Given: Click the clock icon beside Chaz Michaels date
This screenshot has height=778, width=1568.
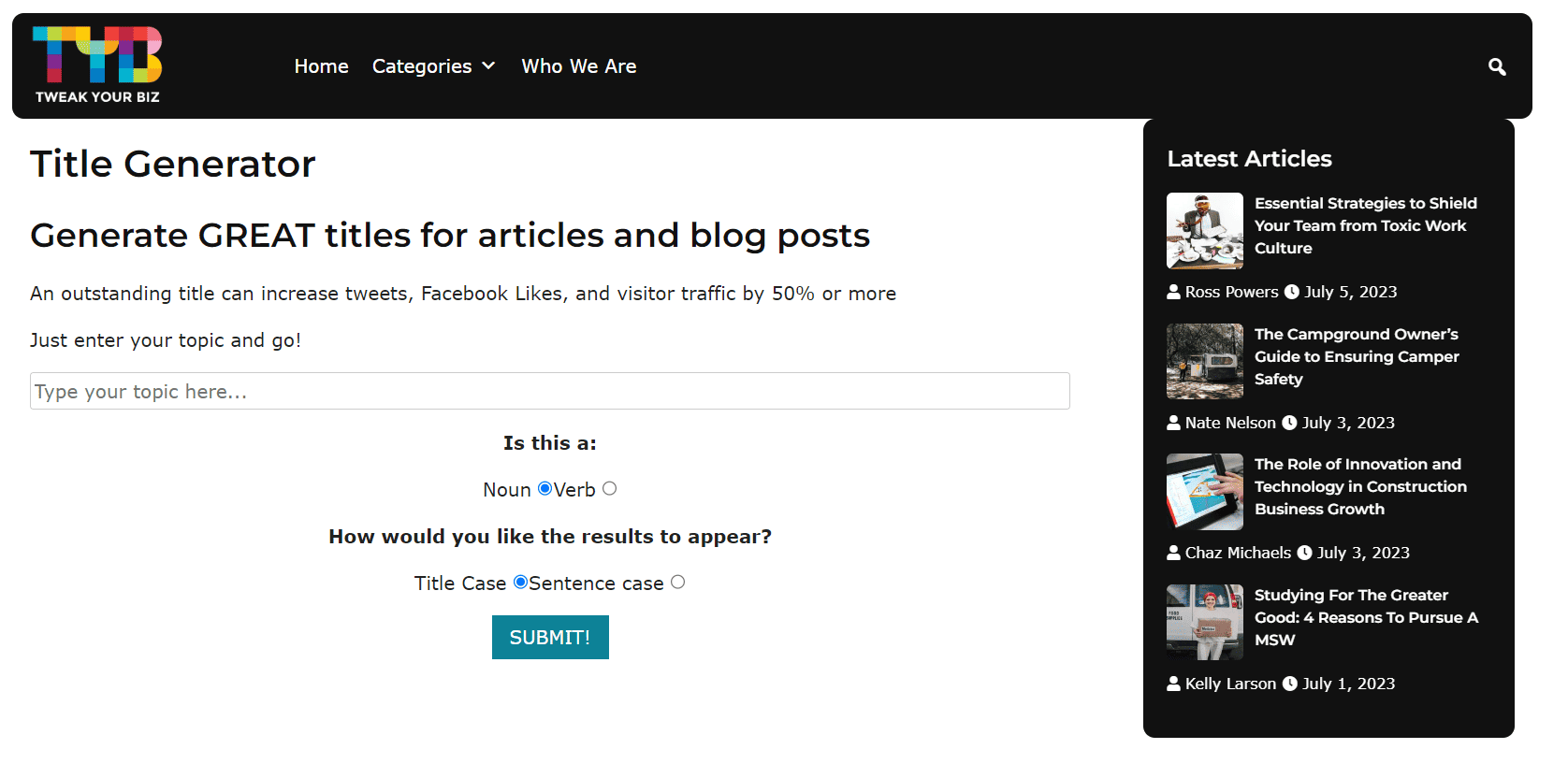Looking at the screenshot, I should [1304, 553].
